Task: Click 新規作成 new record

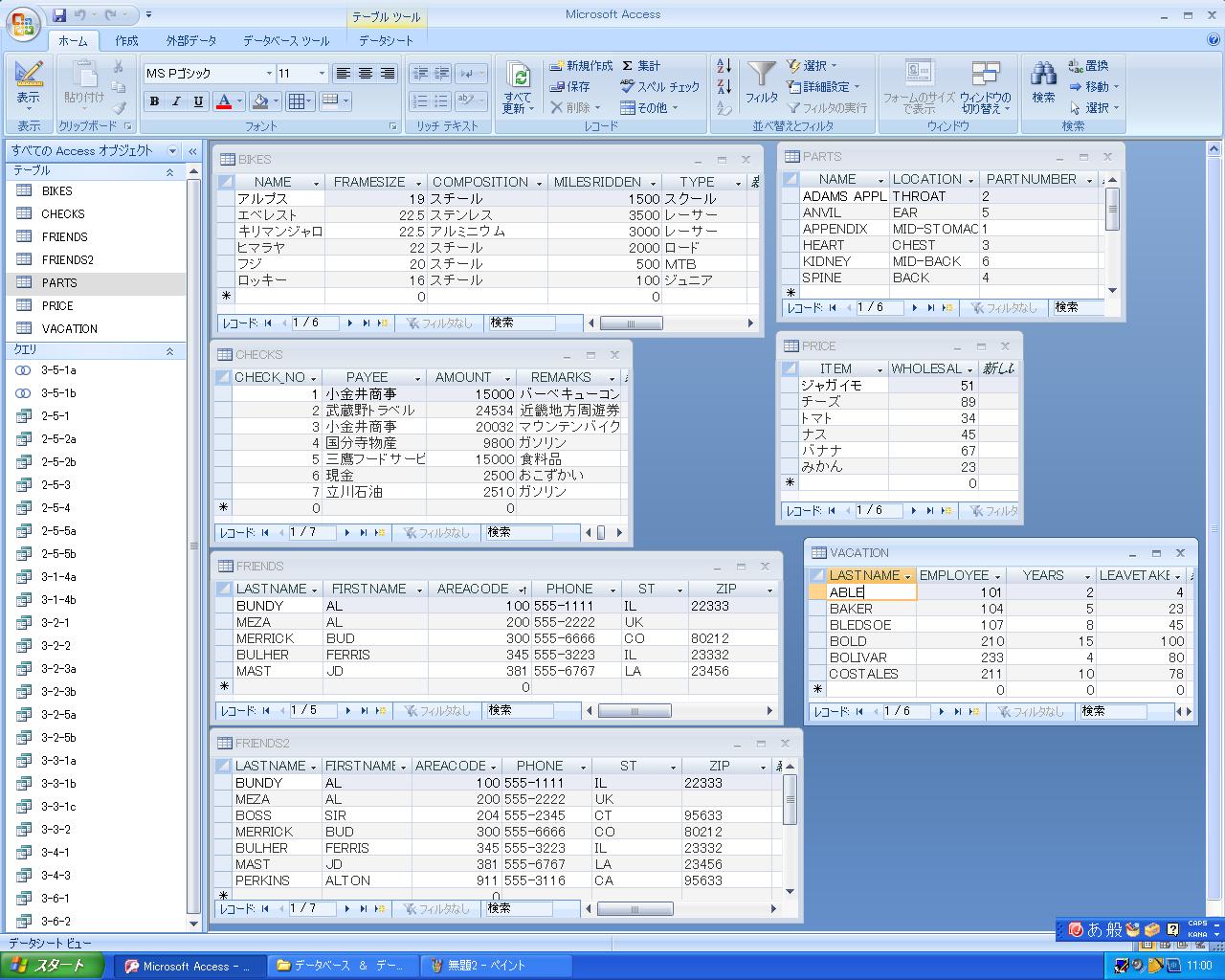Action: pyautogui.click(x=581, y=66)
